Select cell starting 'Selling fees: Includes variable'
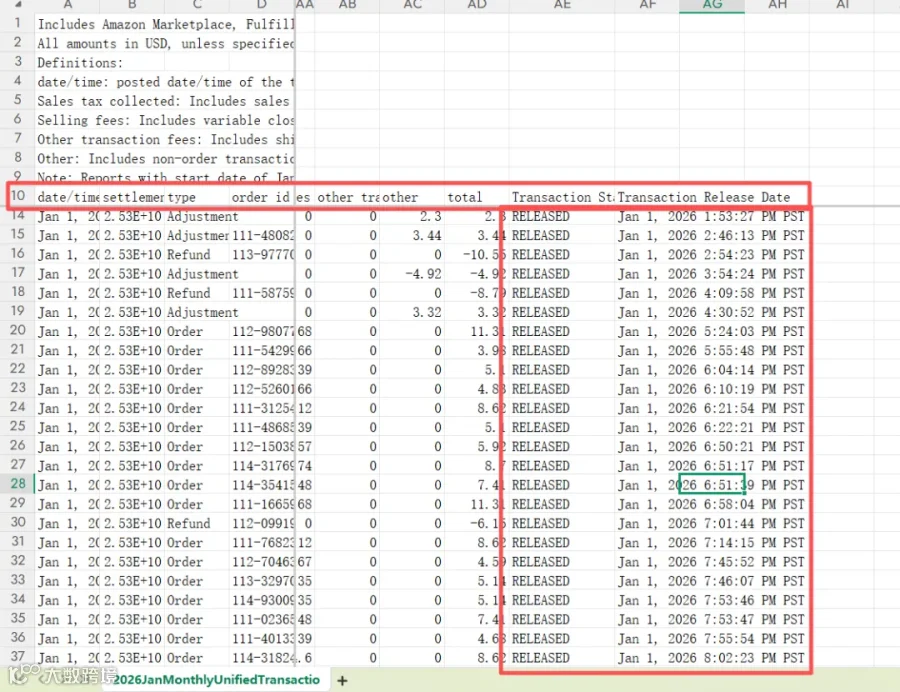This screenshot has height=692, width=900. pos(165,120)
